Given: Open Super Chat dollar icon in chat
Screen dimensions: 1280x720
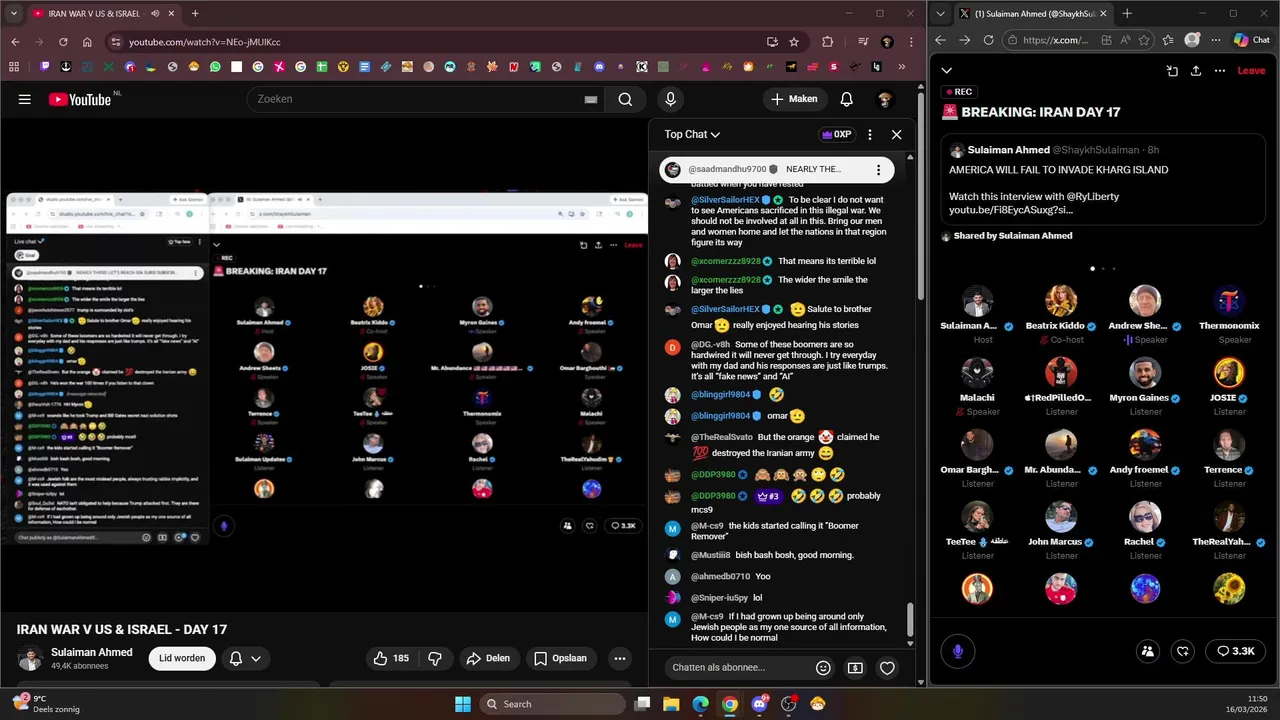Looking at the screenshot, I should (855, 668).
